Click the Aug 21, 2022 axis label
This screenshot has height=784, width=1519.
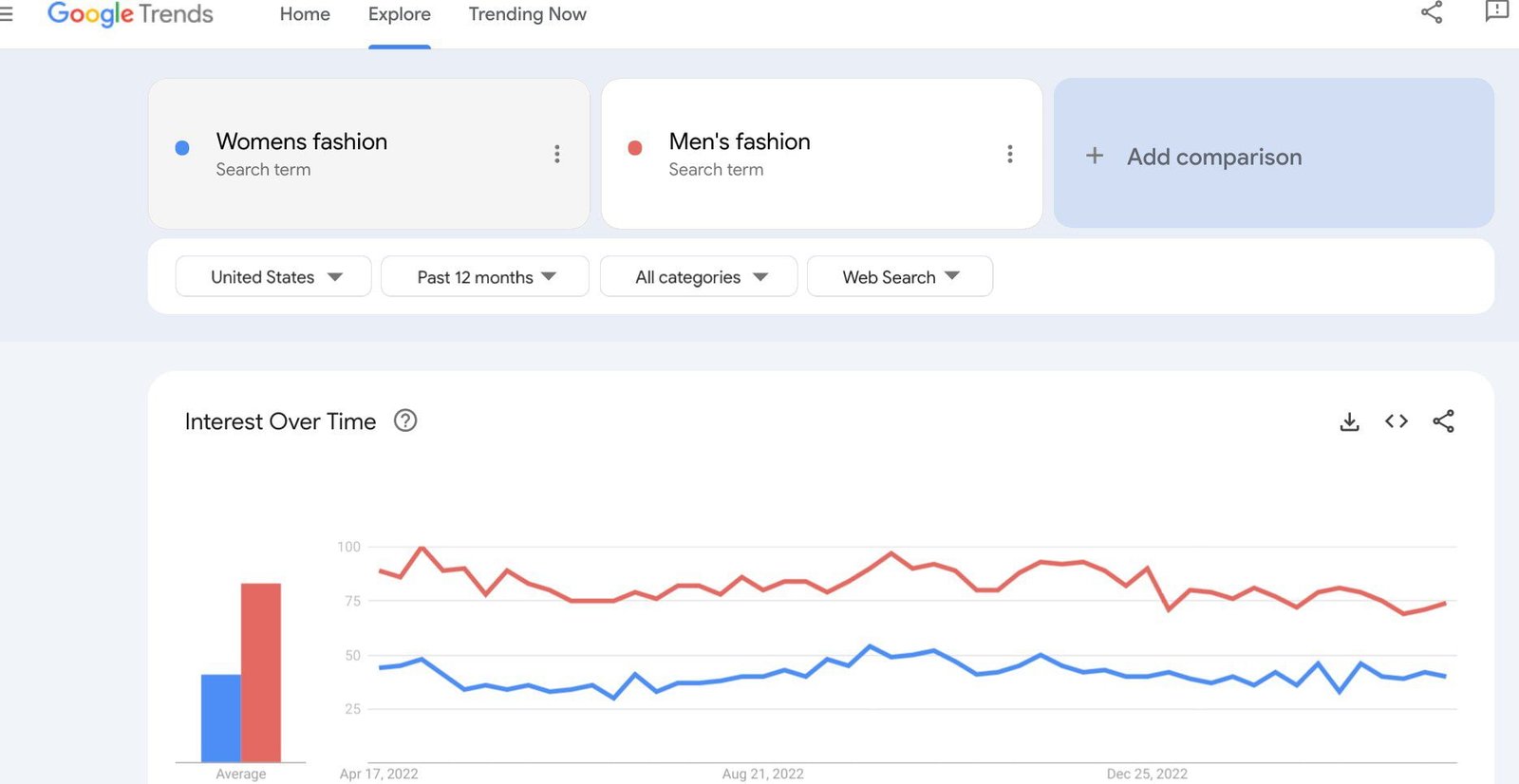(x=762, y=774)
